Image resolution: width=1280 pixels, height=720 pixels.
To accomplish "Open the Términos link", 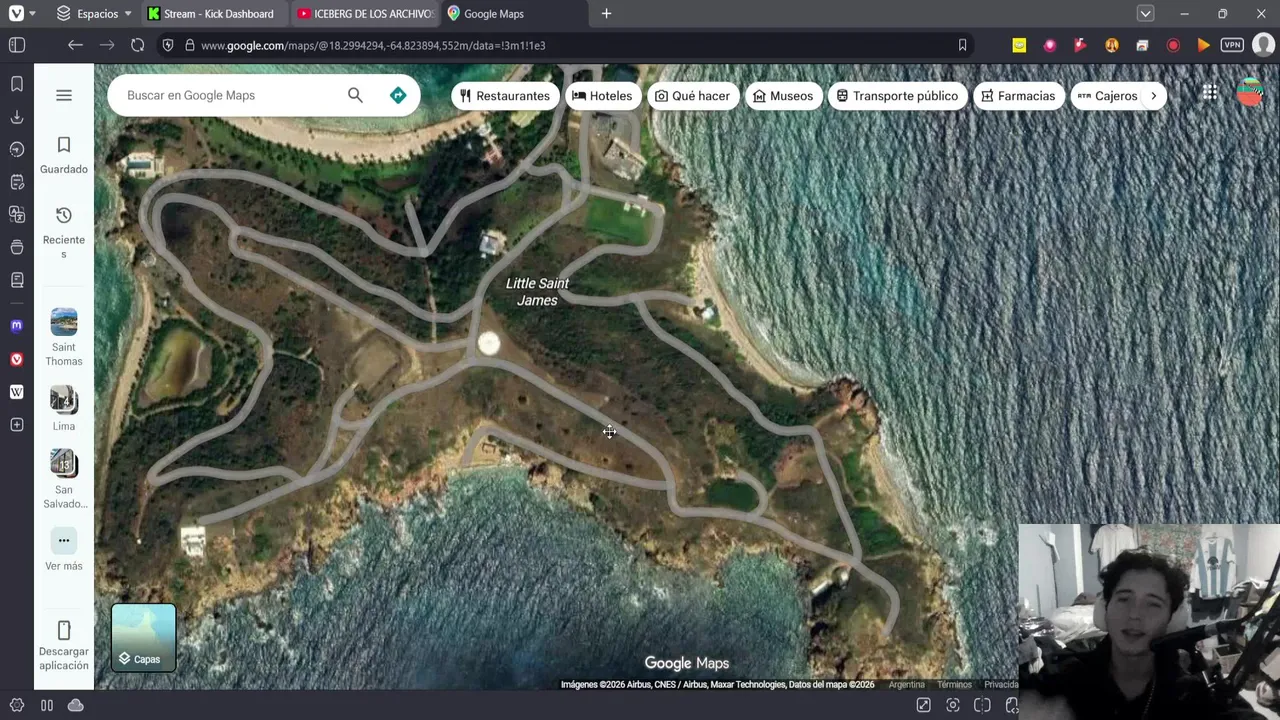I will coord(954,685).
